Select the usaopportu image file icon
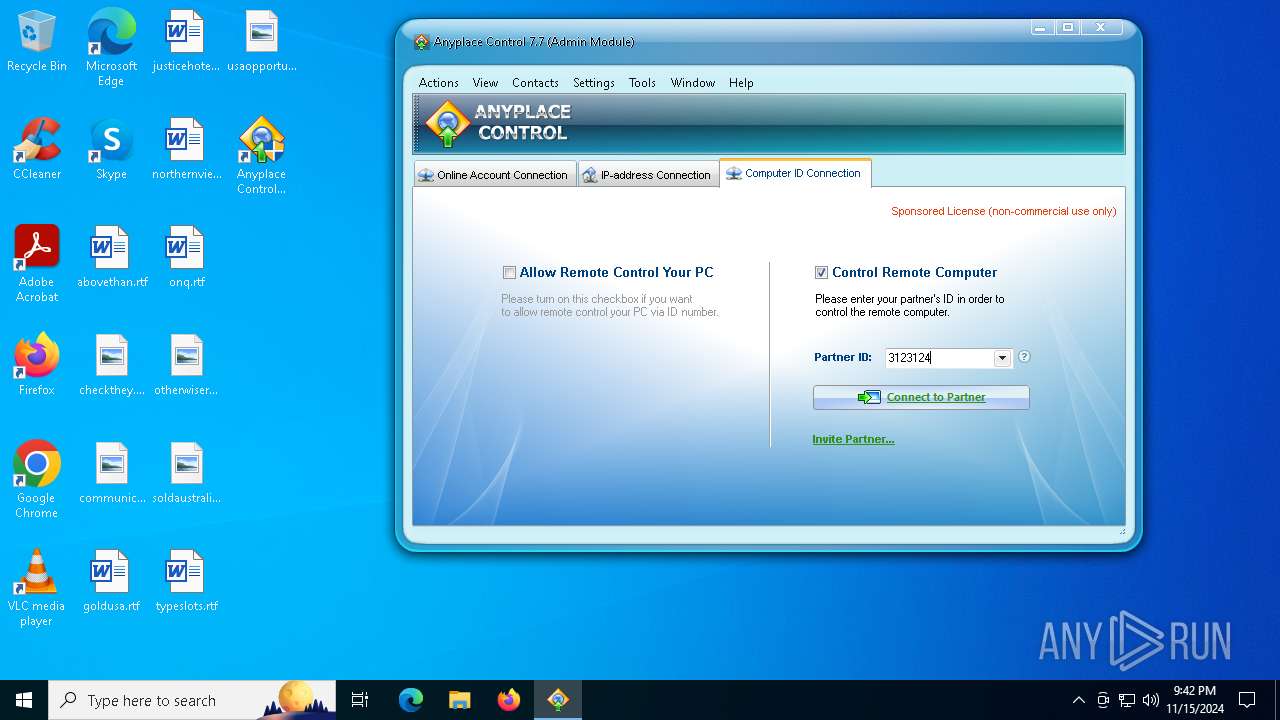1280x720 pixels. point(261,42)
